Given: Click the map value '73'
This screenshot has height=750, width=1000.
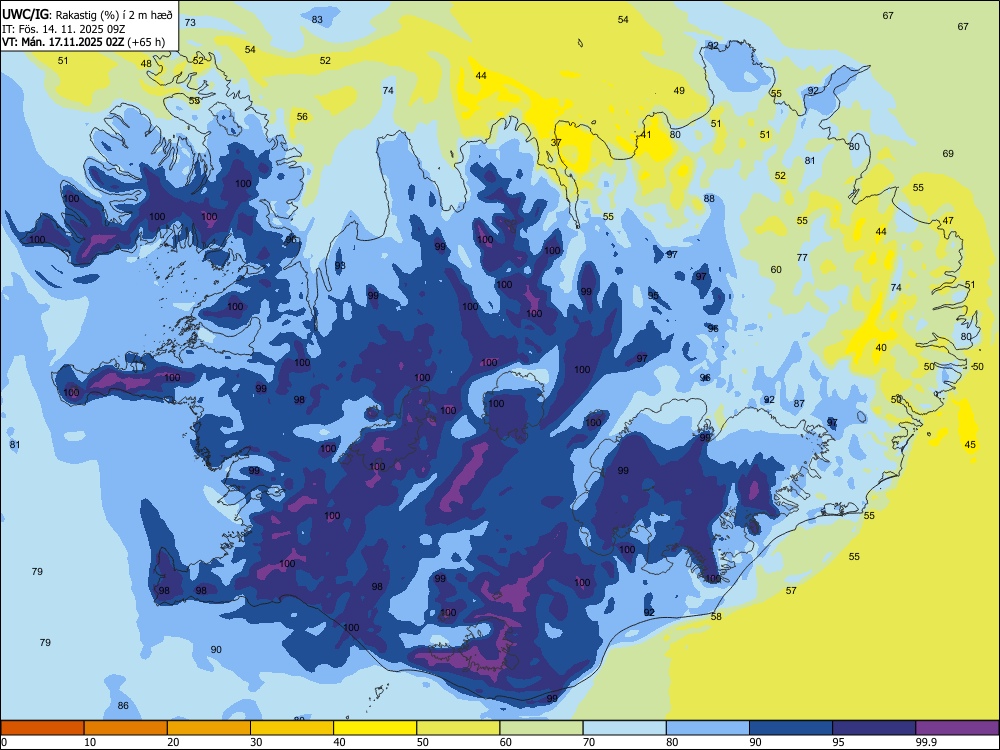Looking at the screenshot, I should coord(190,22).
